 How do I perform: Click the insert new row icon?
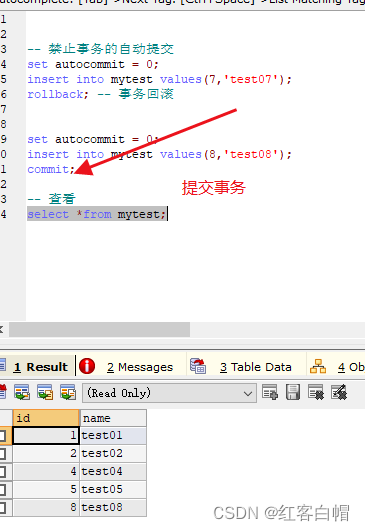point(270,392)
